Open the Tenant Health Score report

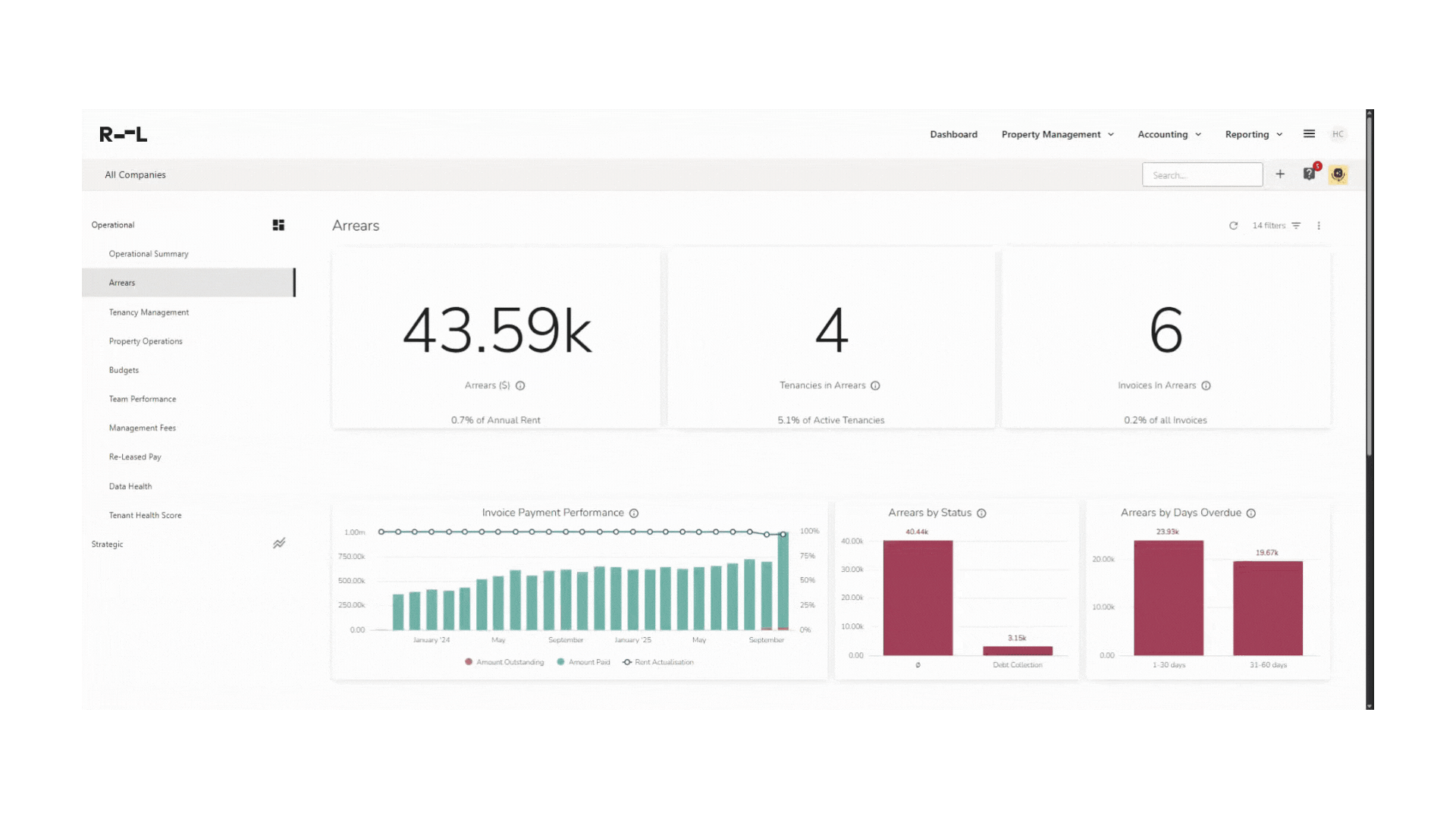[144, 515]
